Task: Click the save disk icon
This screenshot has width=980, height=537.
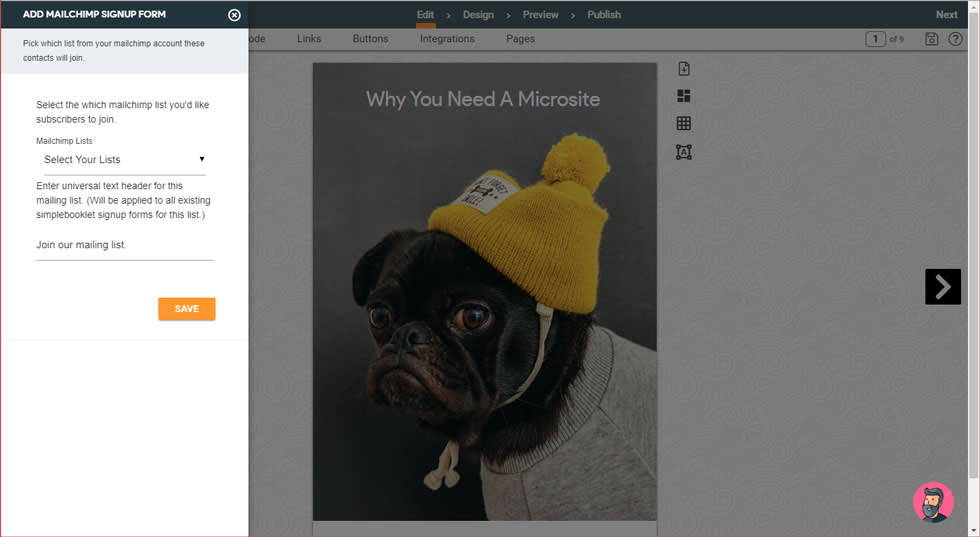Action: coord(931,39)
